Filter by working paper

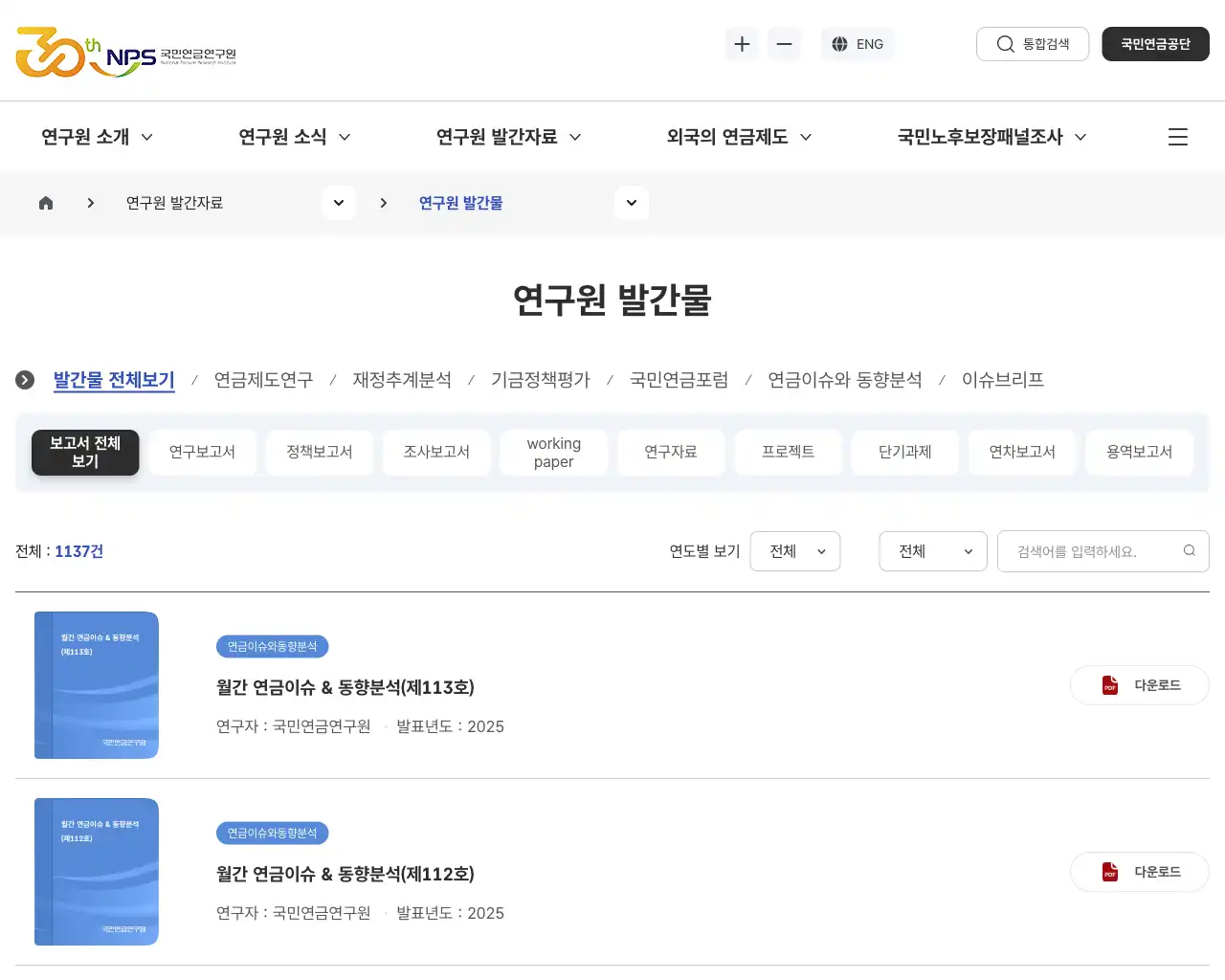554,452
